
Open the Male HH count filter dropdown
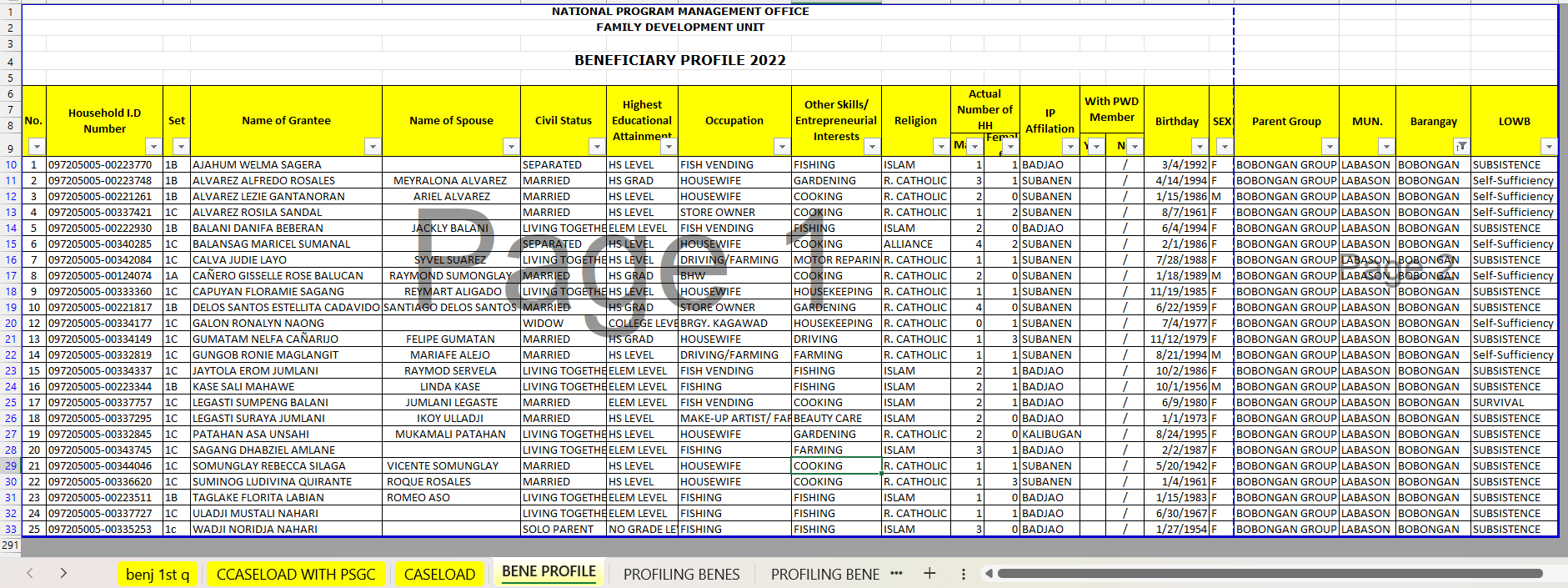pos(974,147)
